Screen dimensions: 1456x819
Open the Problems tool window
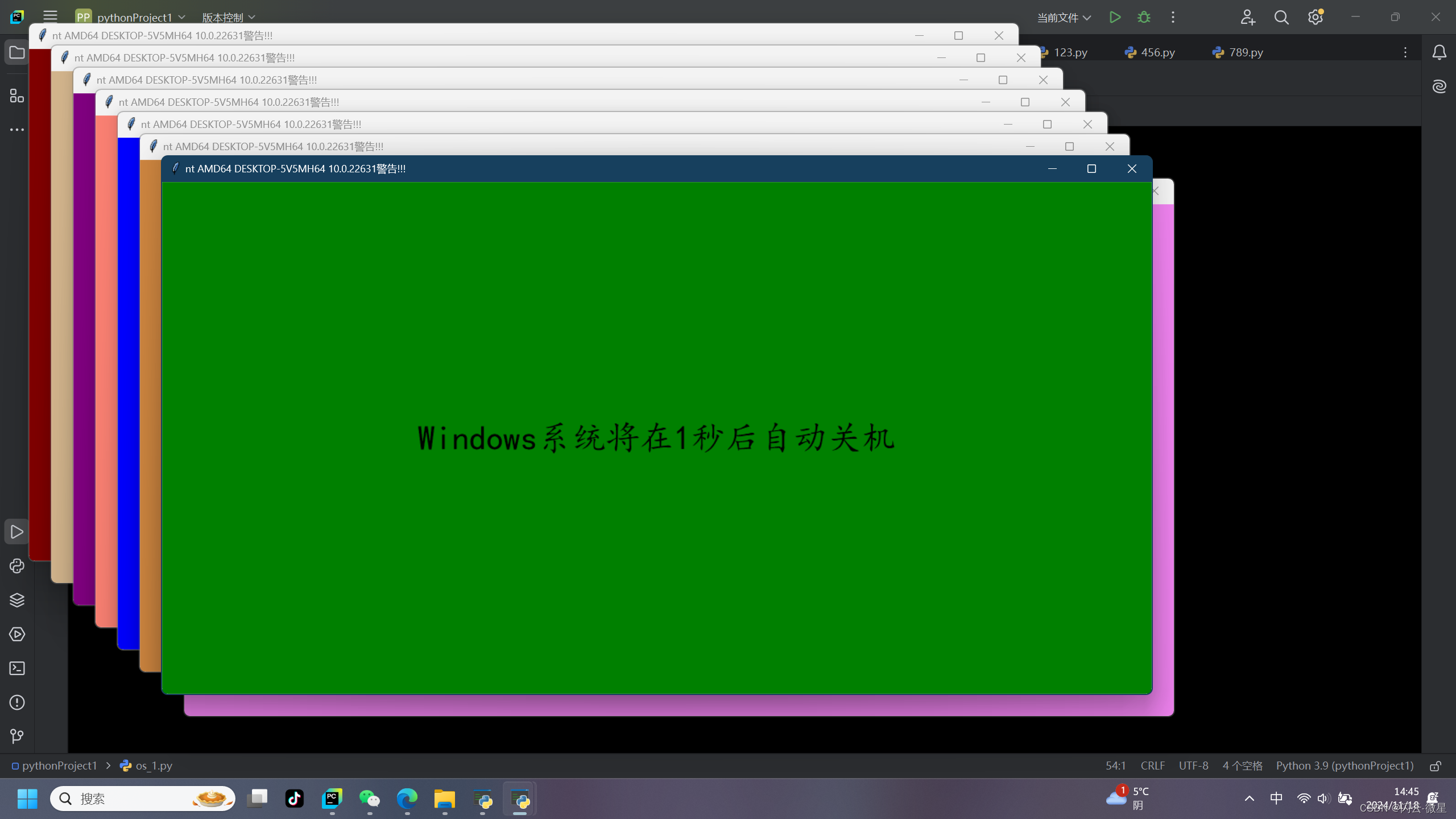click(17, 702)
